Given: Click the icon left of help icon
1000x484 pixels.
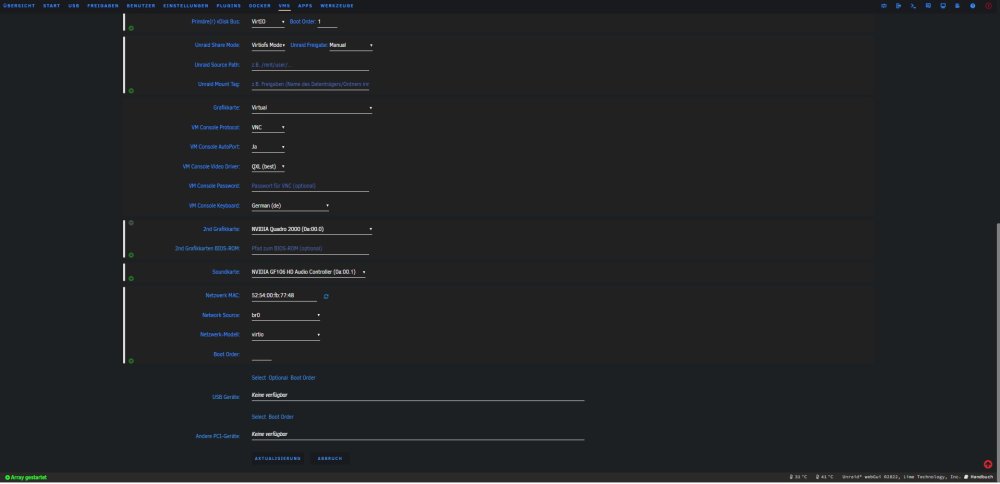Looking at the screenshot, I should [958, 6].
